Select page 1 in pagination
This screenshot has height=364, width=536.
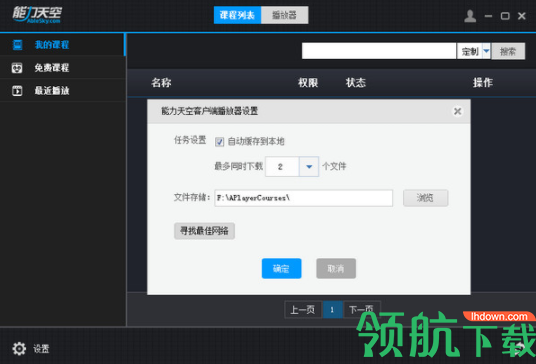332,310
